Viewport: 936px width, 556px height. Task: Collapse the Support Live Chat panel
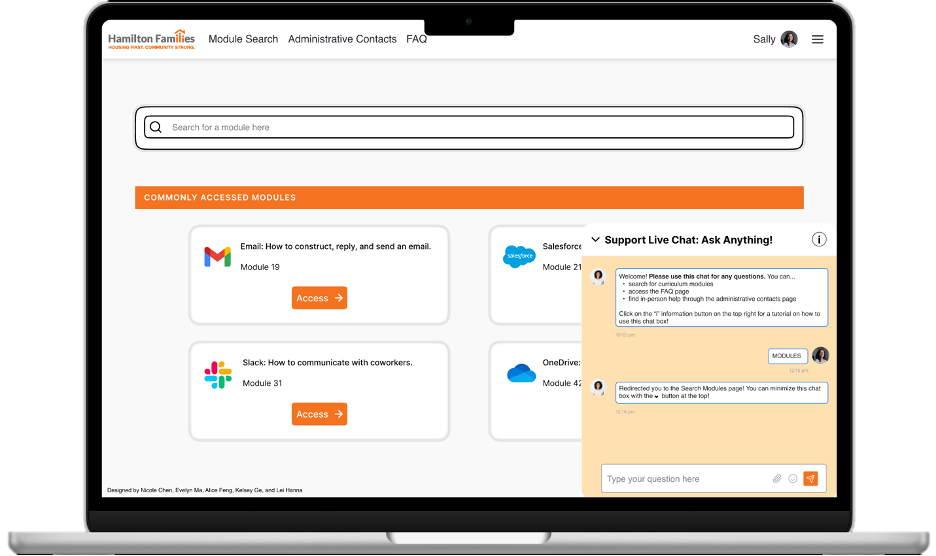(x=595, y=239)
